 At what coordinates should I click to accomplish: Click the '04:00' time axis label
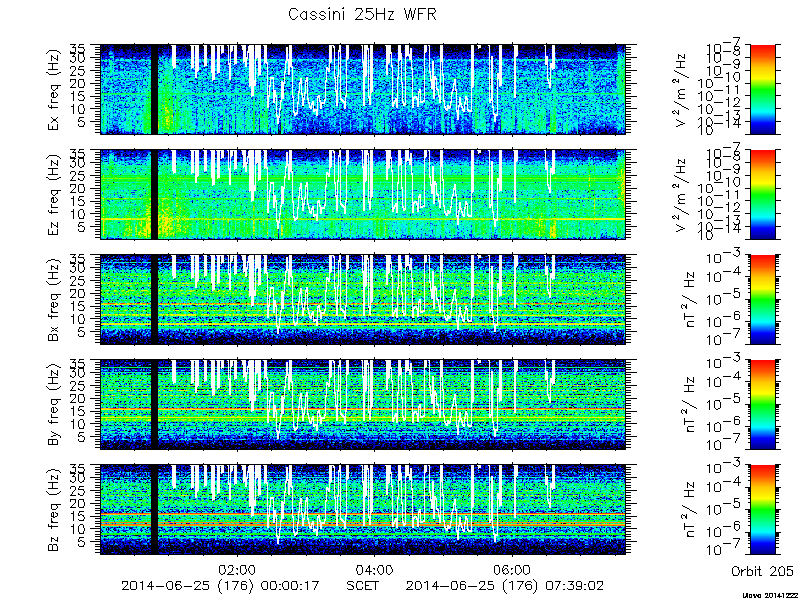(375, 569)
